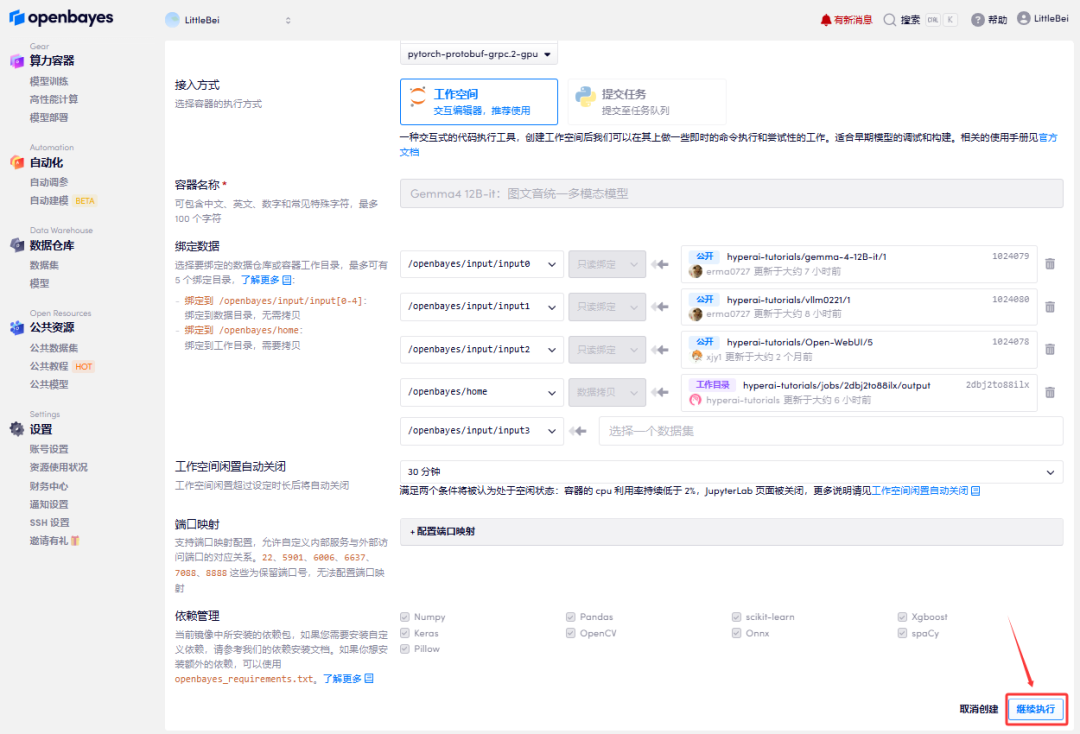Delete the Open-WebUI binding via trash icon

tap(1050, 349)
